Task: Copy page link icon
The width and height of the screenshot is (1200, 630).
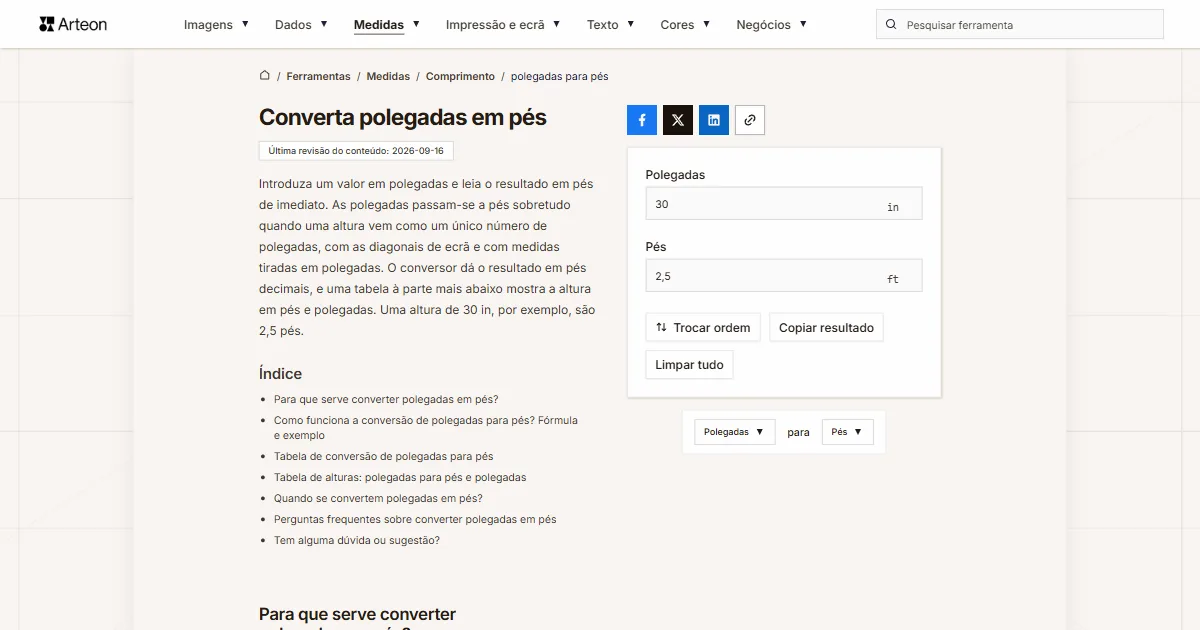Action: (x=750, y=120)
